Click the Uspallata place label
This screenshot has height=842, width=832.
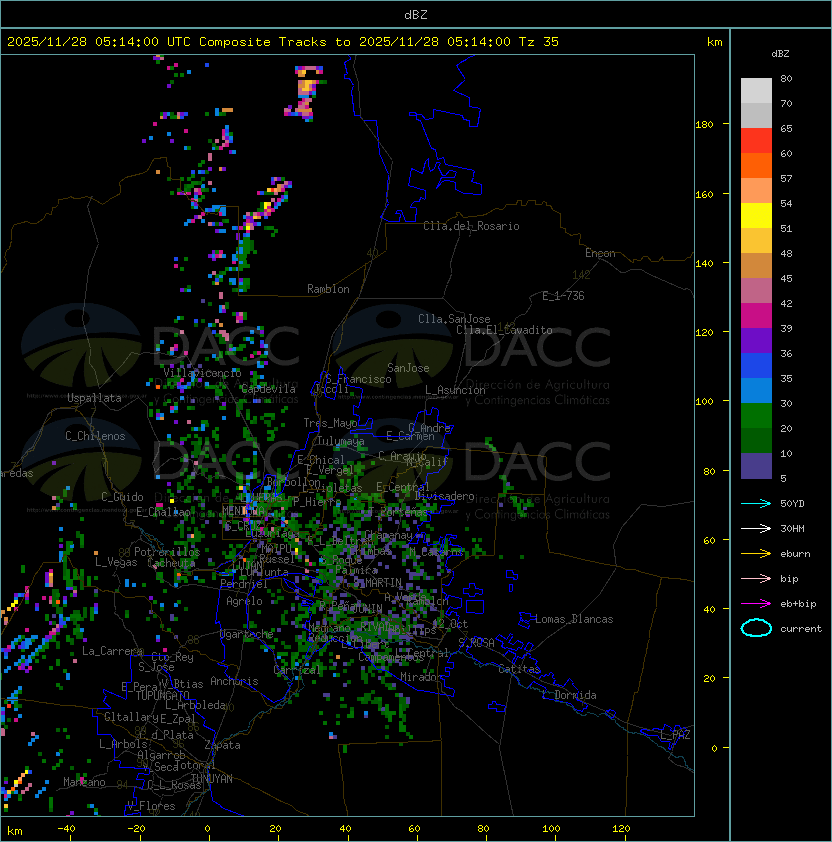pyautogui.click(x=94, y=398)
